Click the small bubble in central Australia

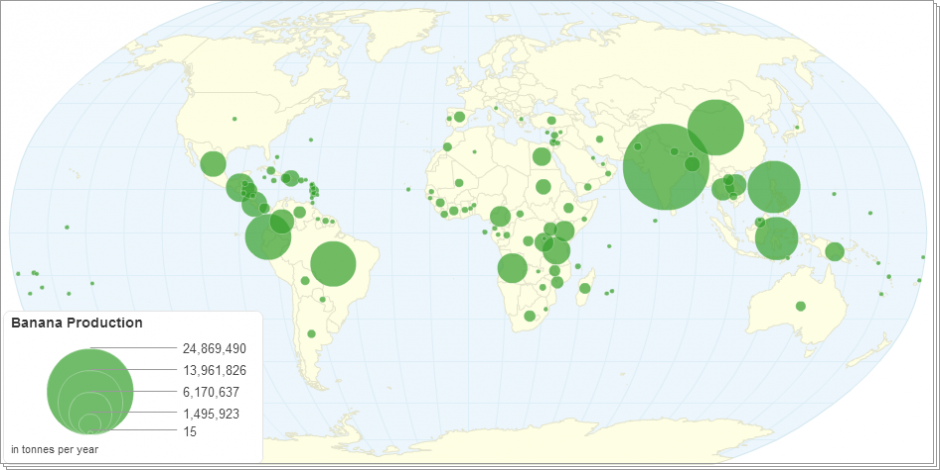click(800, 306)
